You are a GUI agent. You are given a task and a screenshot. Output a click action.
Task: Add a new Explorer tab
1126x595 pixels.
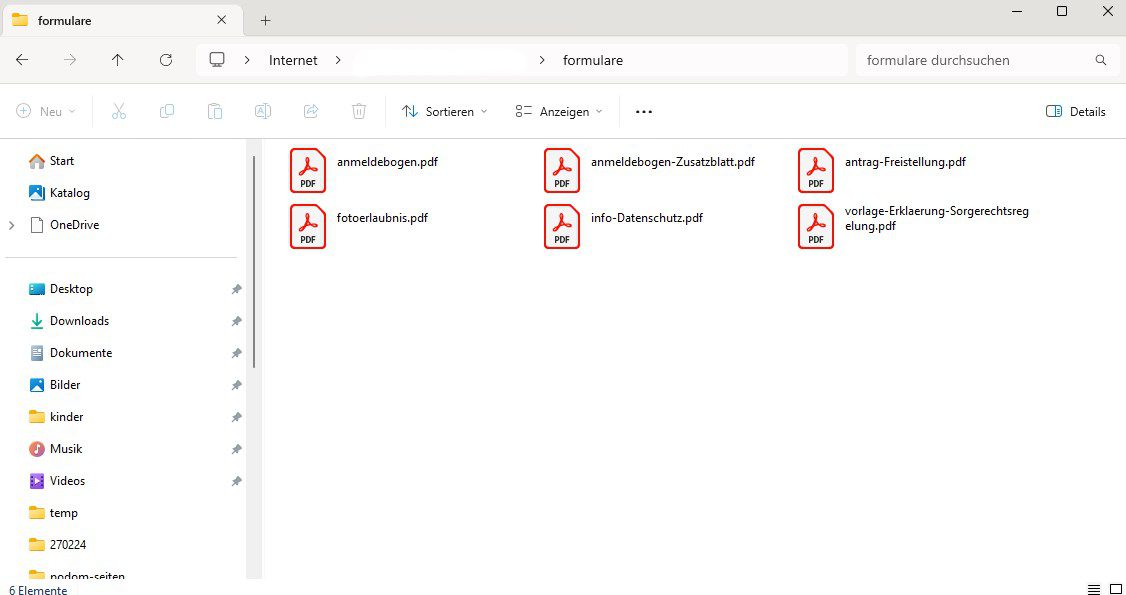tap(266, 20)
